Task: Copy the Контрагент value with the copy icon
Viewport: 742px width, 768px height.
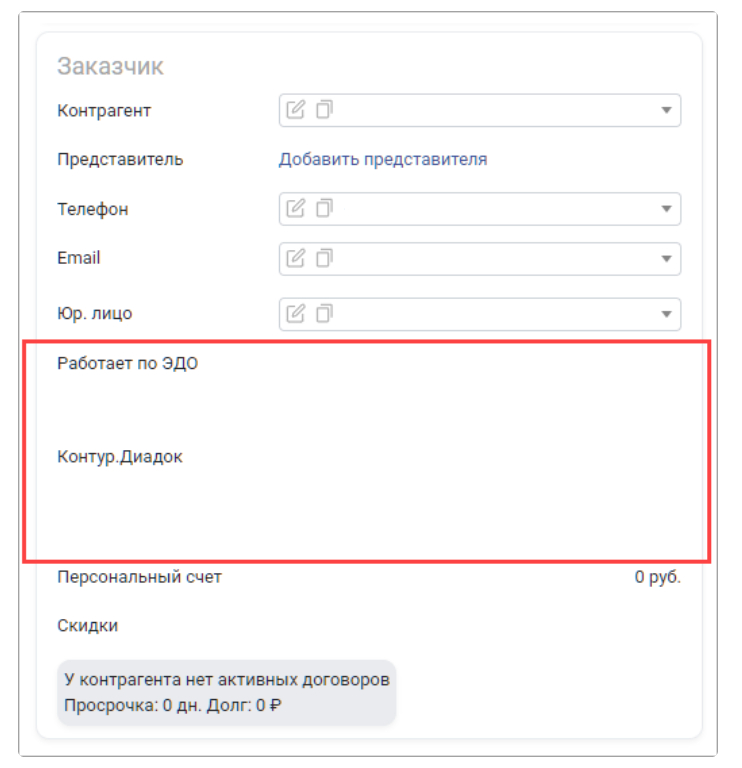Action: 323,110
